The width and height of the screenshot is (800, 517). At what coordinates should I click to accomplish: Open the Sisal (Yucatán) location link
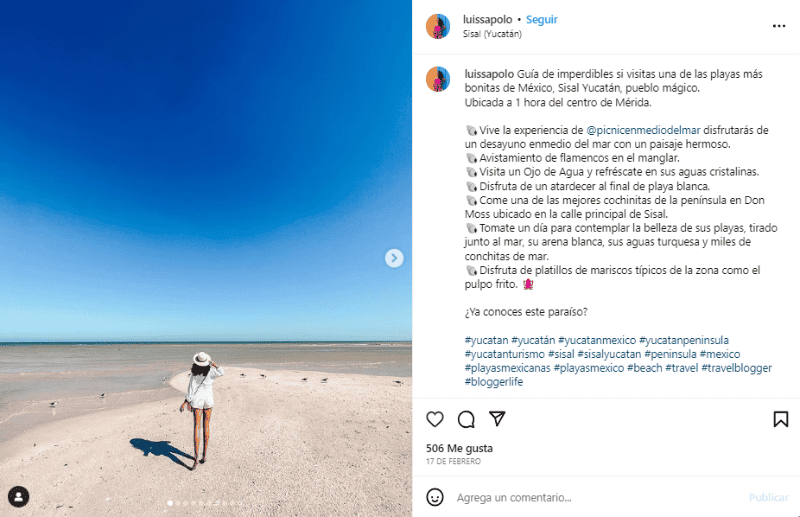coord(492,34)
